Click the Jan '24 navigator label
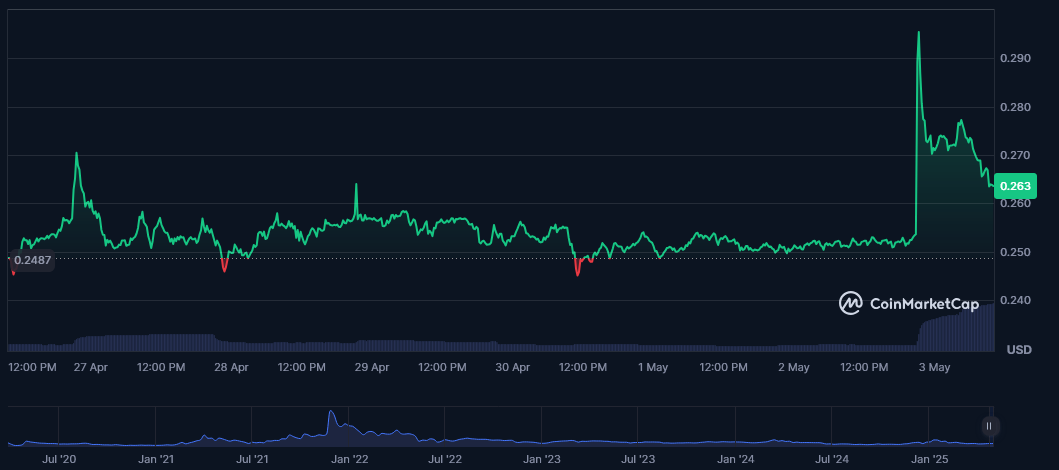 click(735, 459)
